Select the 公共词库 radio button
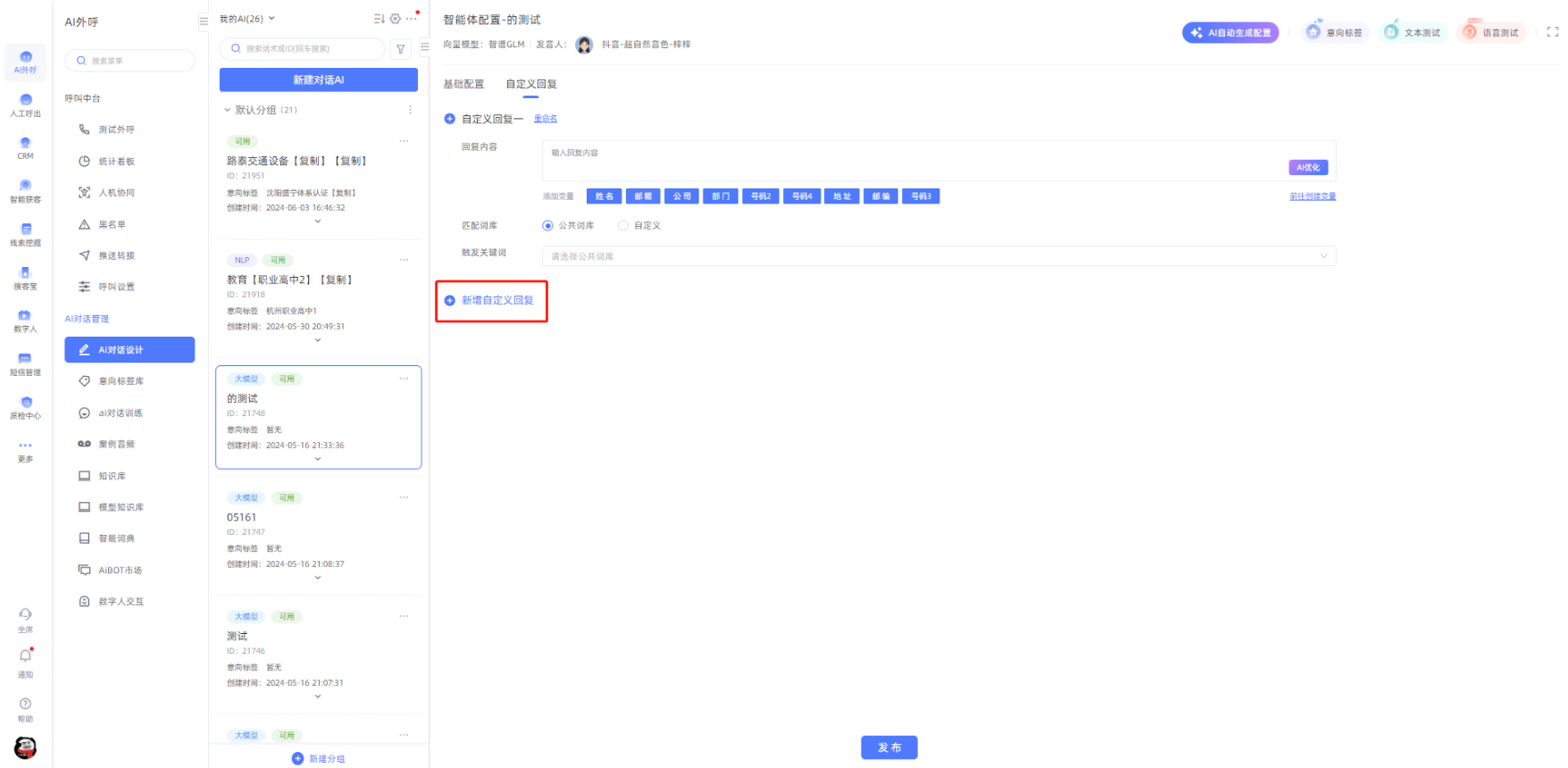This screenshot has width=1568, height=768. click(x=548, y=226)
